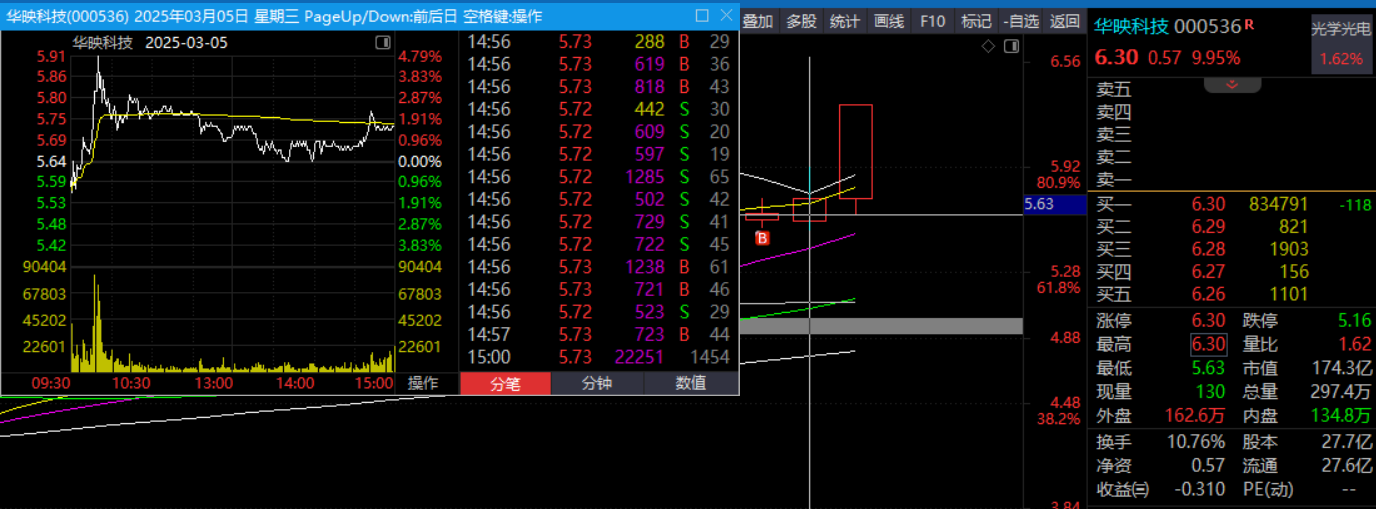Image resolution: width=1376 pixels, height=509 pixels.
Task: Click the gray horizontal band on the K-line chart
Action: click(x=880, y=326)
